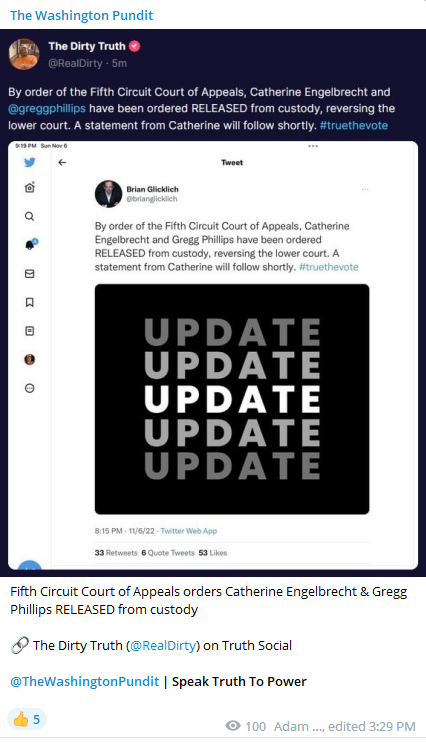
Task: Click the thumbs-up reaction with 5
Action: [27, 719]
